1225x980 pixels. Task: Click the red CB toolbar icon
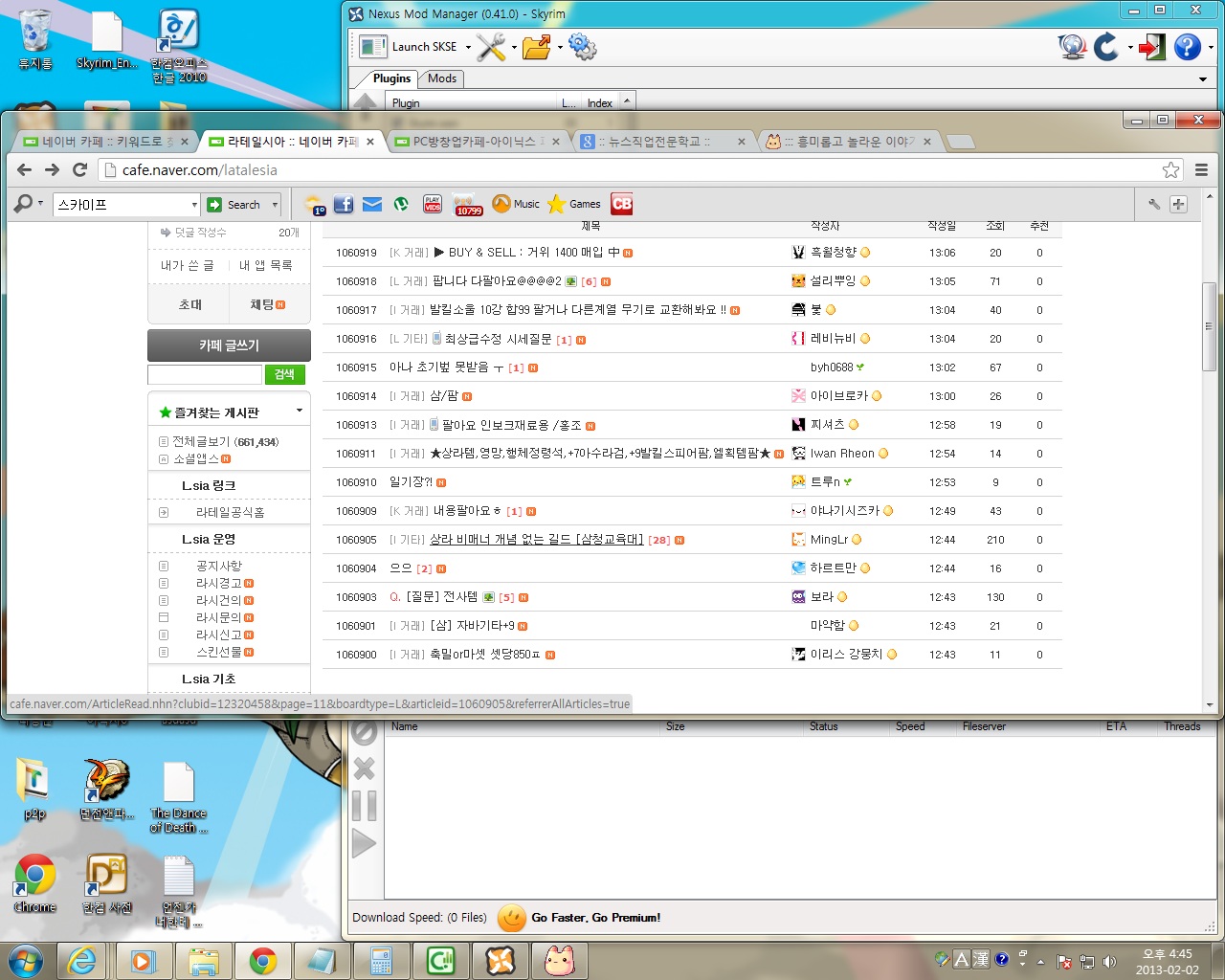pyautogui.click(x=622, y=203)
